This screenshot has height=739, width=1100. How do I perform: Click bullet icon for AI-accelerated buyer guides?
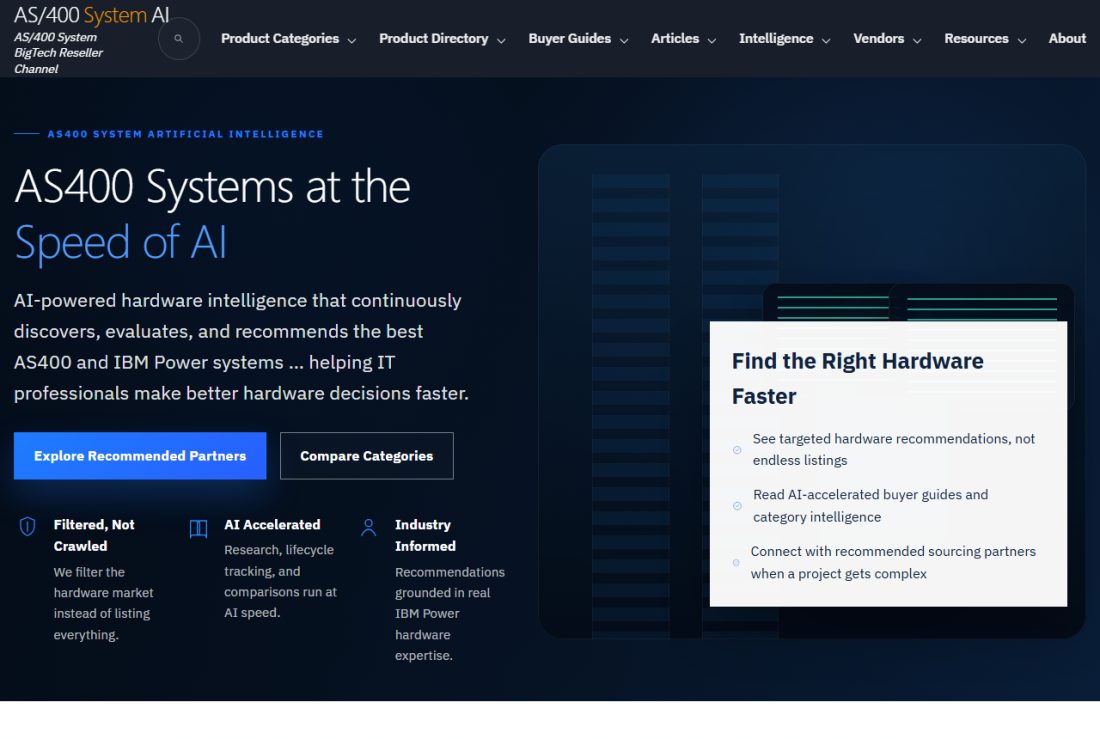(737, 506)
